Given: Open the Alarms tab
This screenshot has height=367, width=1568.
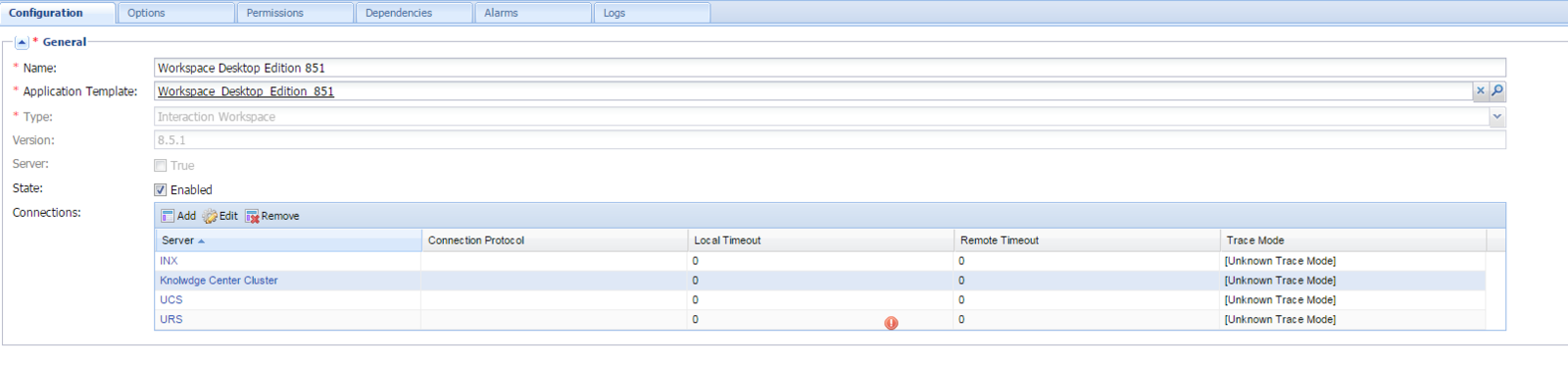Looking at the screenshot, I should point(533,13).
